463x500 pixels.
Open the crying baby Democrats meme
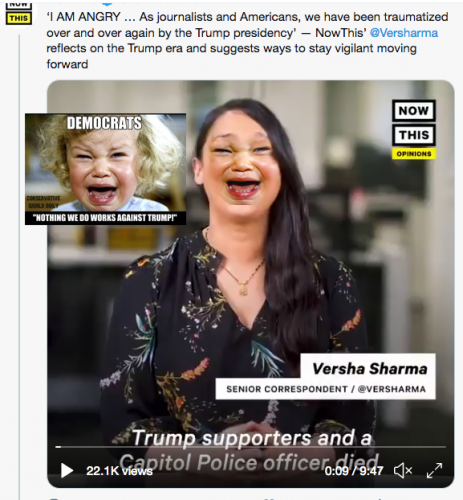coord(105,169)
